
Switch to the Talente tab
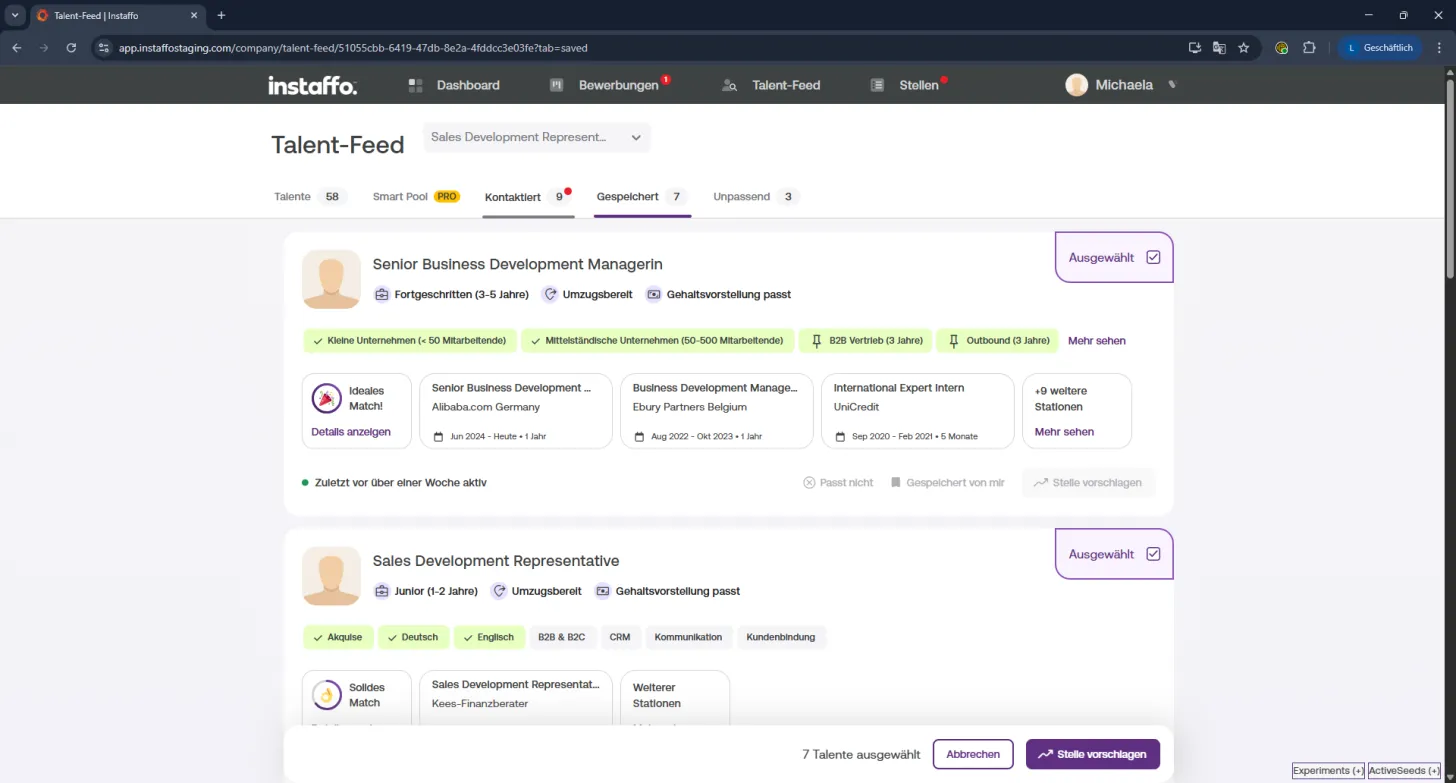tap(310, 197)
